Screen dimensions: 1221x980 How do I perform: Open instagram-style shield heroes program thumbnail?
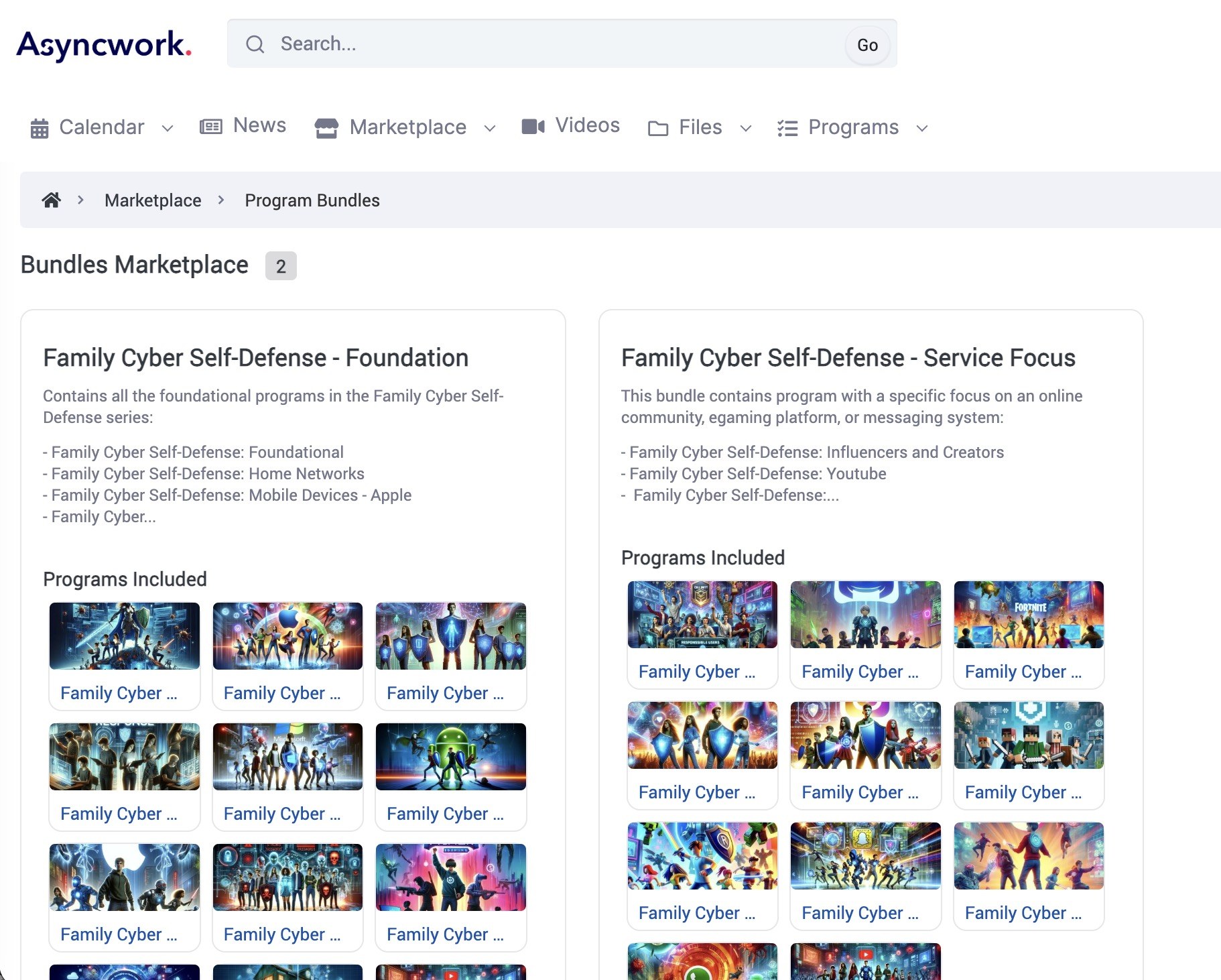click(x=865, y=735)
